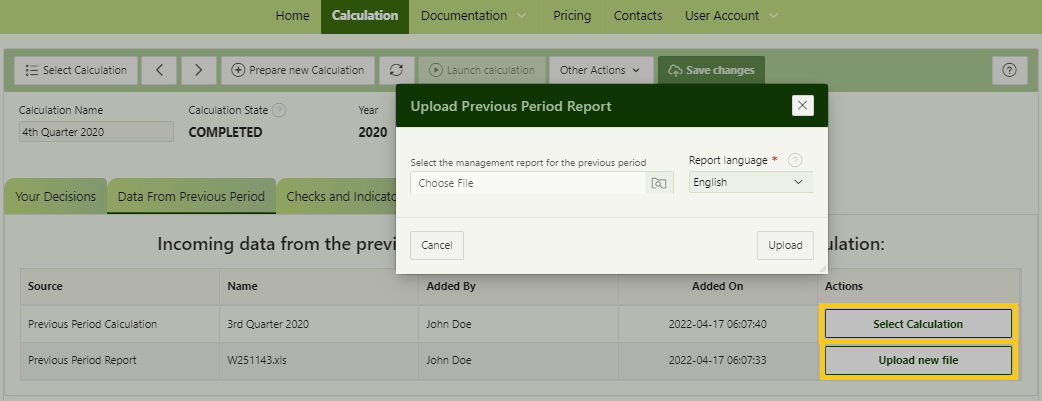
Task: Click Report language help icon
Action: (795, 160)
